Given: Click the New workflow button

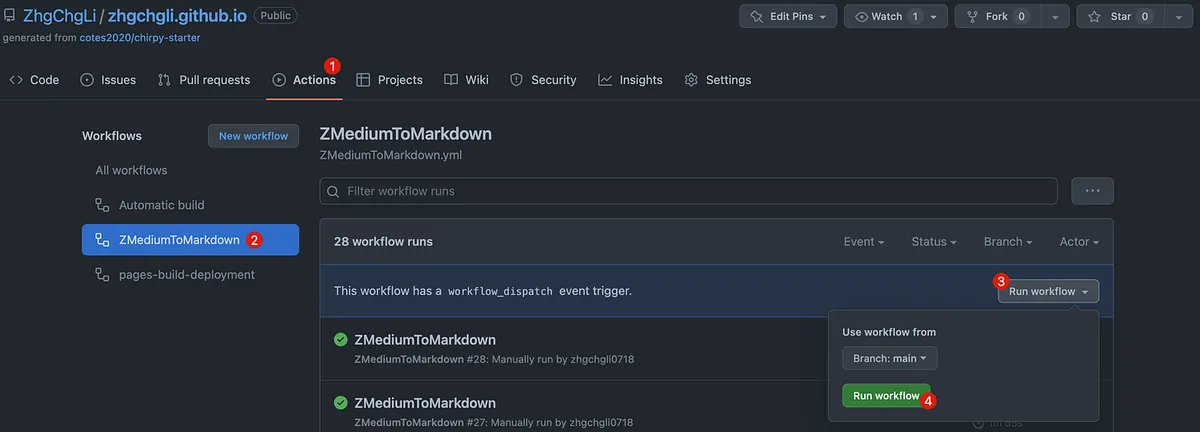Looking at the screenshot, I should click(x=253, y=136).
